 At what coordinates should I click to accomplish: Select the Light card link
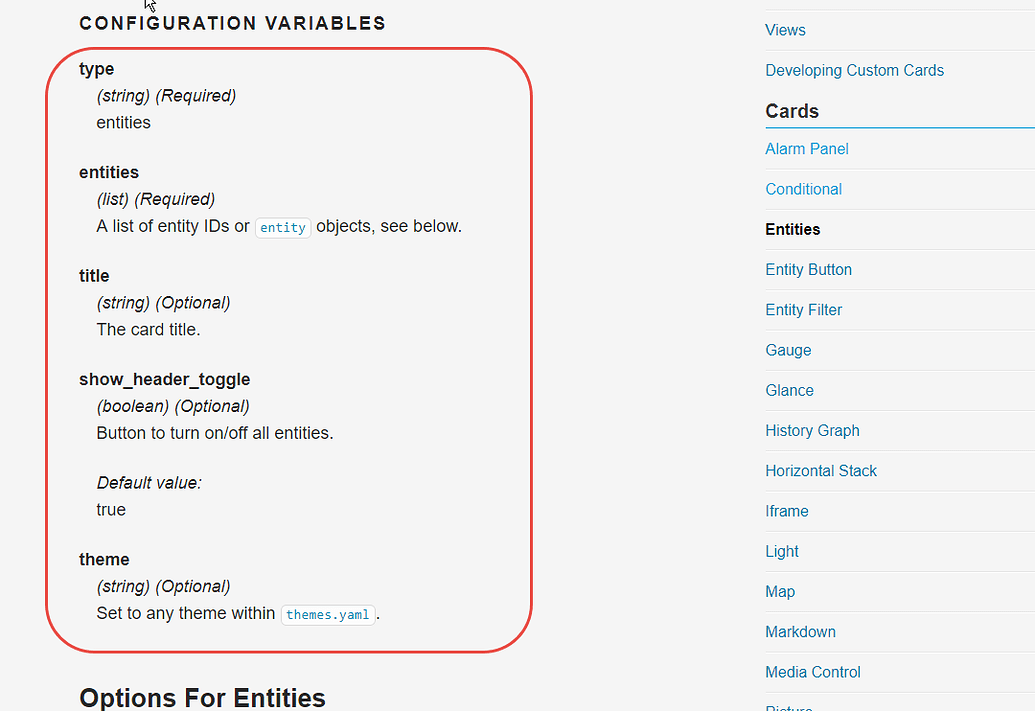coord(781,551)
